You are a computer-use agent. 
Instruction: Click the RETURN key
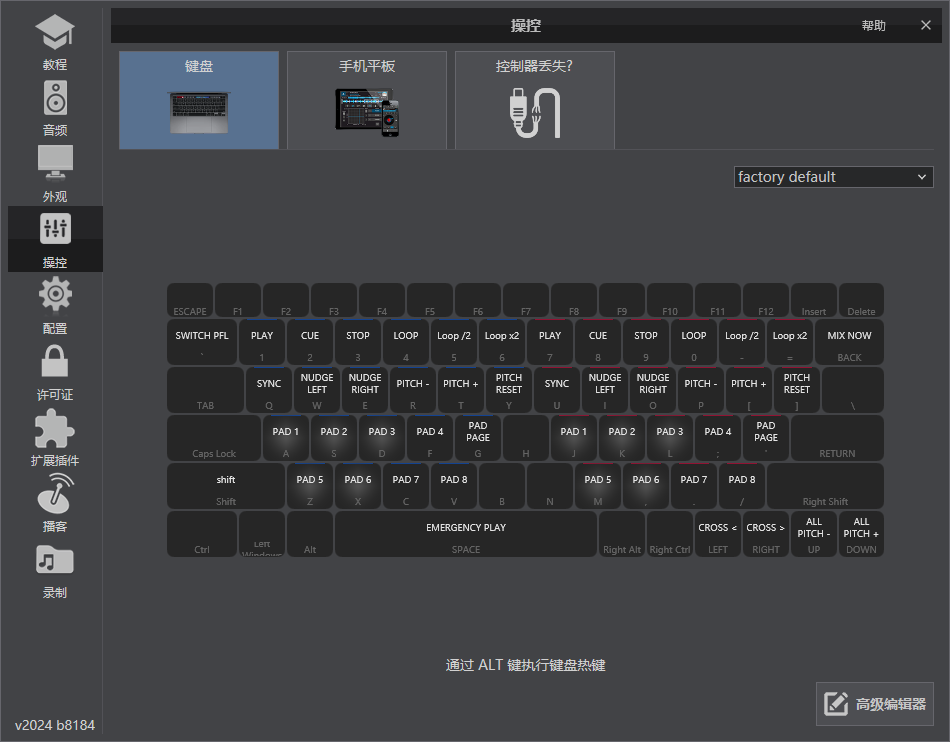(x=837, y=438)
